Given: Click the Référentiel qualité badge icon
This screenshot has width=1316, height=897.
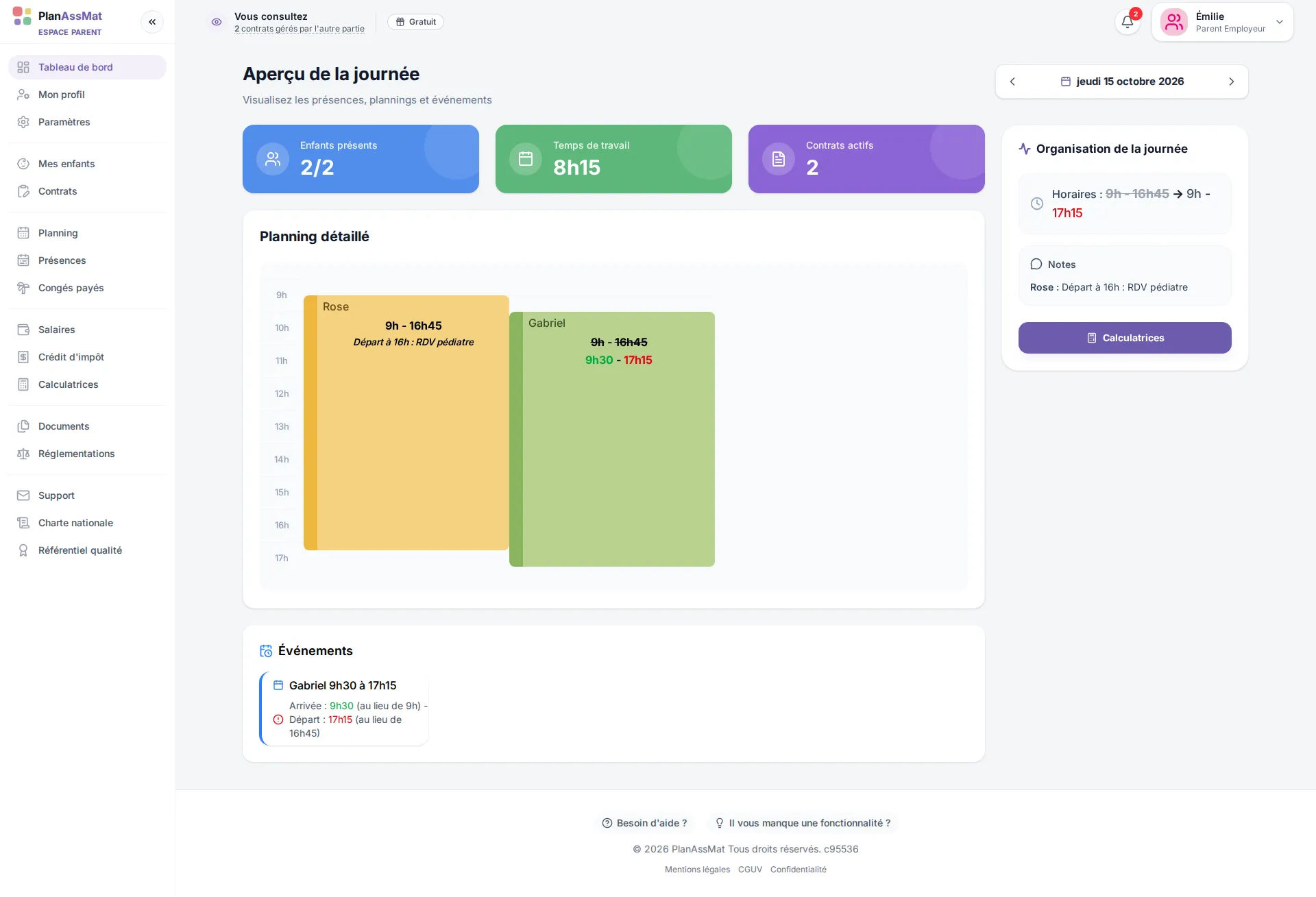Looking at the screenshot, I should [23, 550].
